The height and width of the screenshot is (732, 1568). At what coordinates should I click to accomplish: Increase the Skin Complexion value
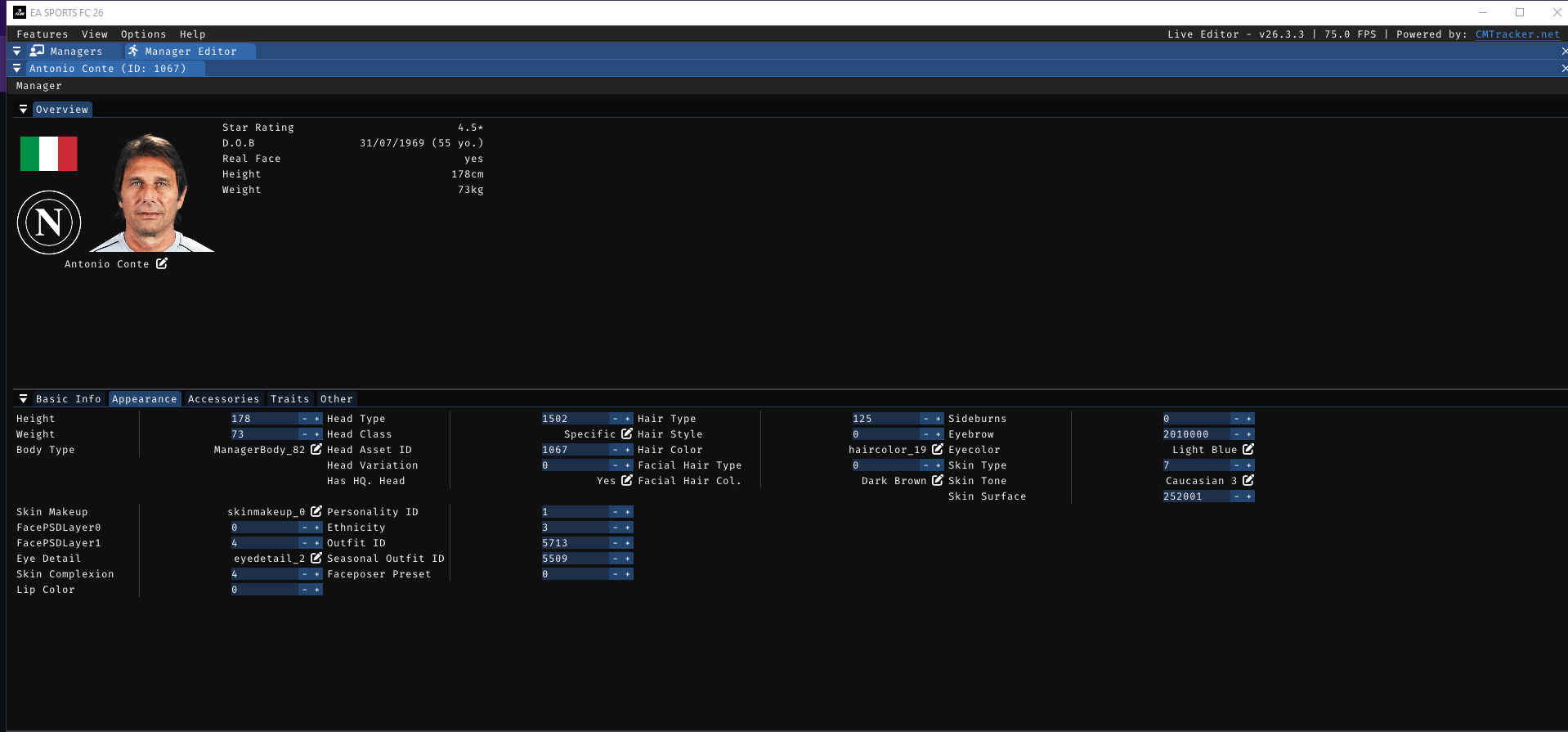point(317,574)
